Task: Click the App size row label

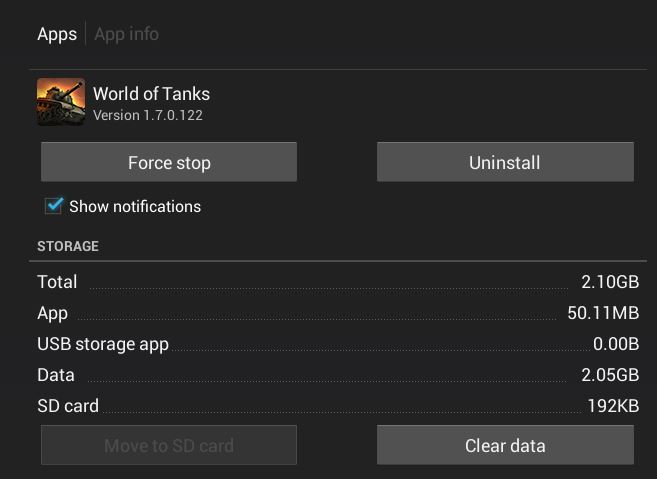Action: click(52, 313)
